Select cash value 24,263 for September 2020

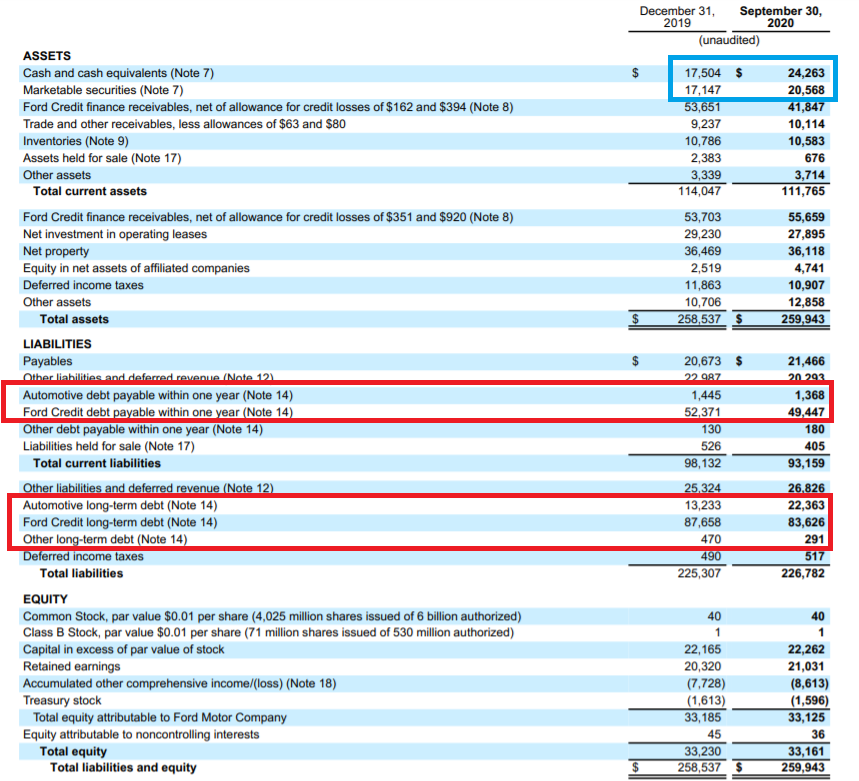(806, 73)
